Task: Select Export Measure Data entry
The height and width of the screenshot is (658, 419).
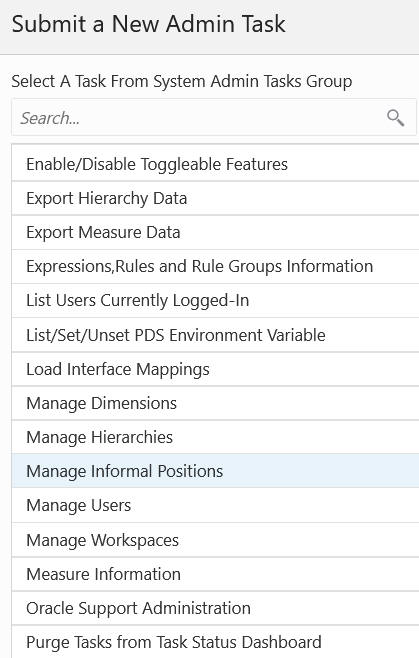Action: tap(215, 232)
